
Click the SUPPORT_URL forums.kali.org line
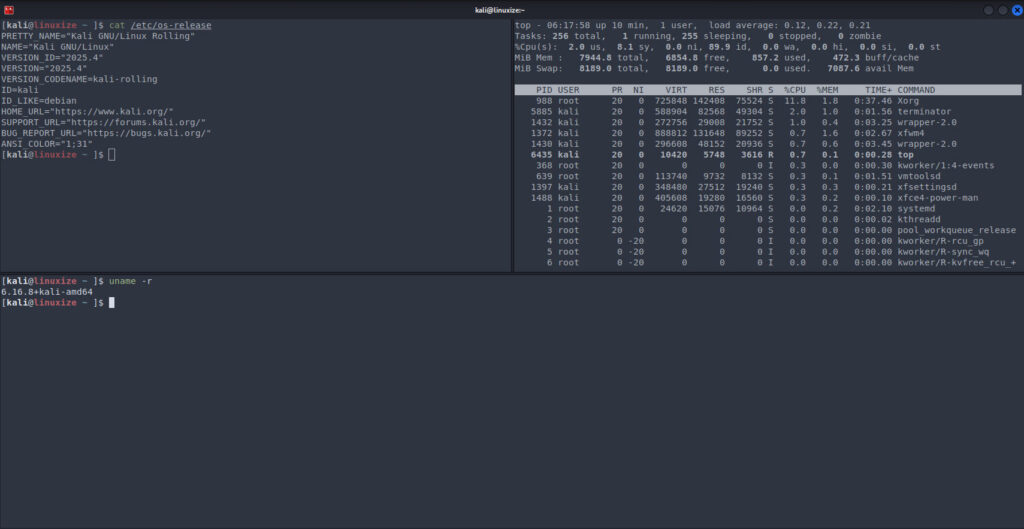pyautogui.click(x=103, y=122)
